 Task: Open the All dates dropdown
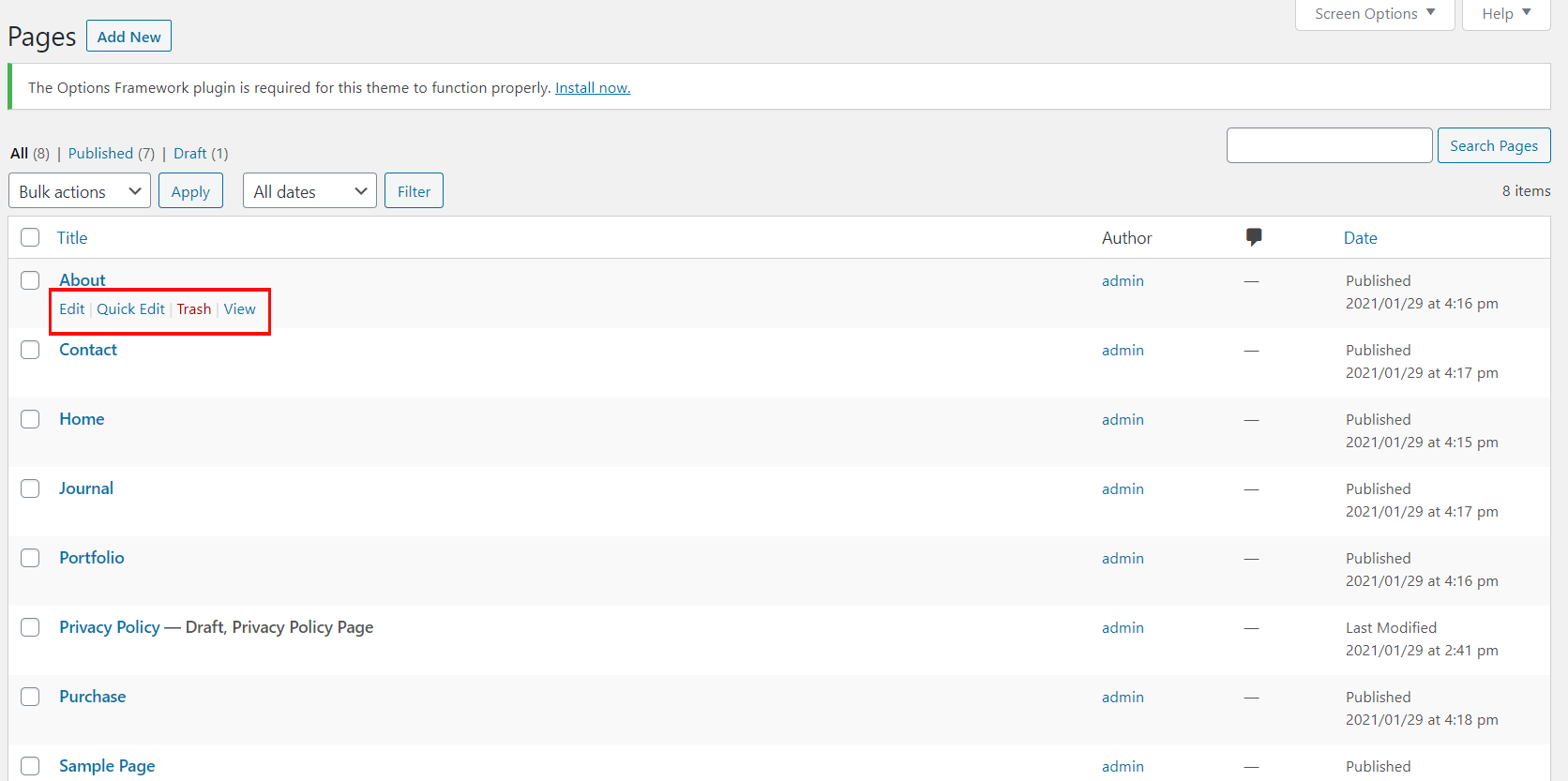click(309, 191)
